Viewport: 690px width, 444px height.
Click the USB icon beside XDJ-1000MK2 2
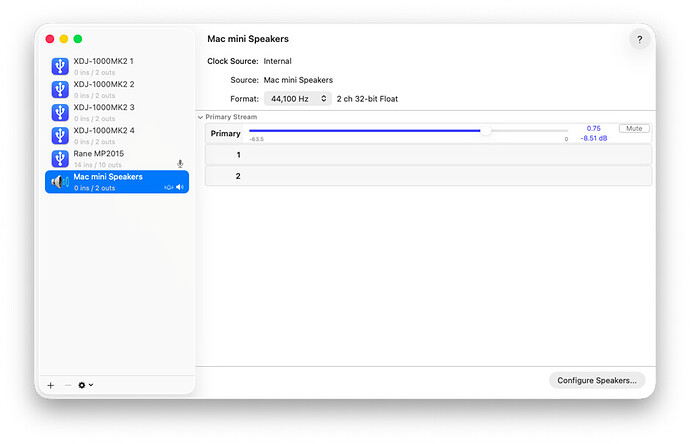point(60,89)
